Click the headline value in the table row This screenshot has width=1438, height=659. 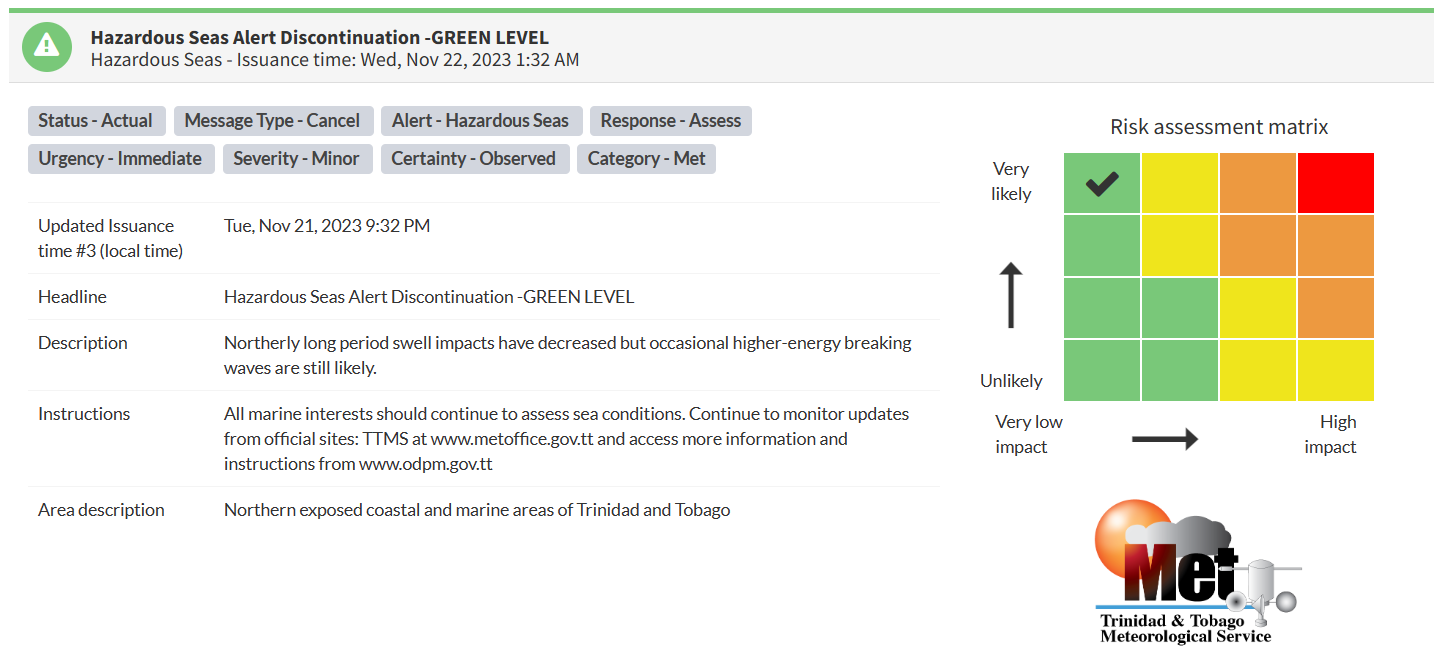[x=429, y=297]
